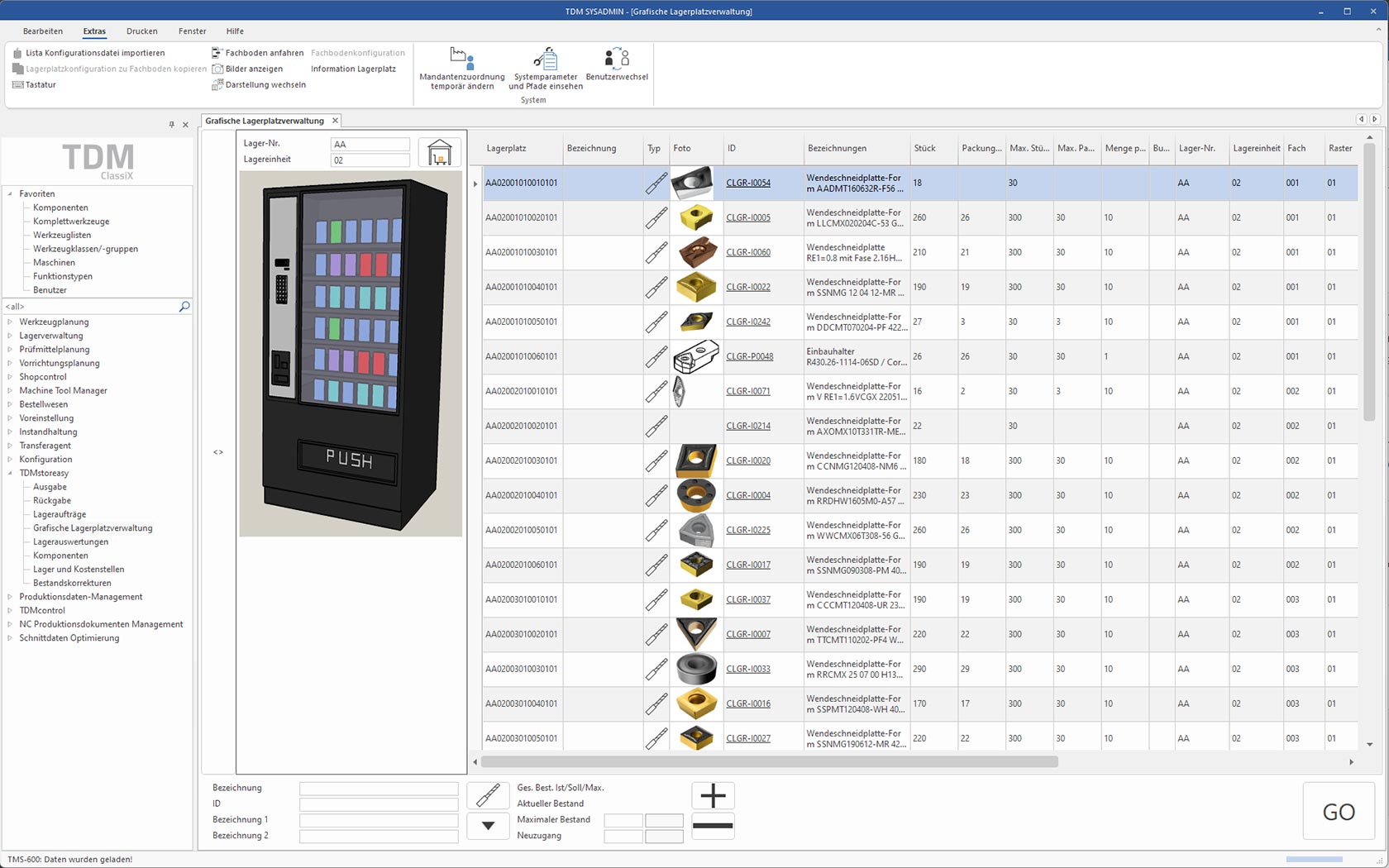Click the tool type icon in CLGR-I0054 row
The width and height of the screenshot is (1389, 868).
tap(656, 183)
